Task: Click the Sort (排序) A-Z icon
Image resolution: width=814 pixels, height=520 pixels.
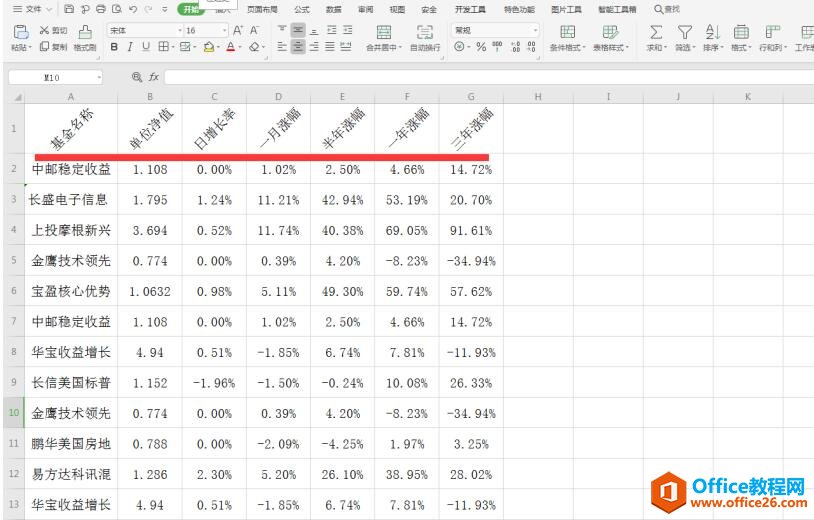Action: (712, 32)
